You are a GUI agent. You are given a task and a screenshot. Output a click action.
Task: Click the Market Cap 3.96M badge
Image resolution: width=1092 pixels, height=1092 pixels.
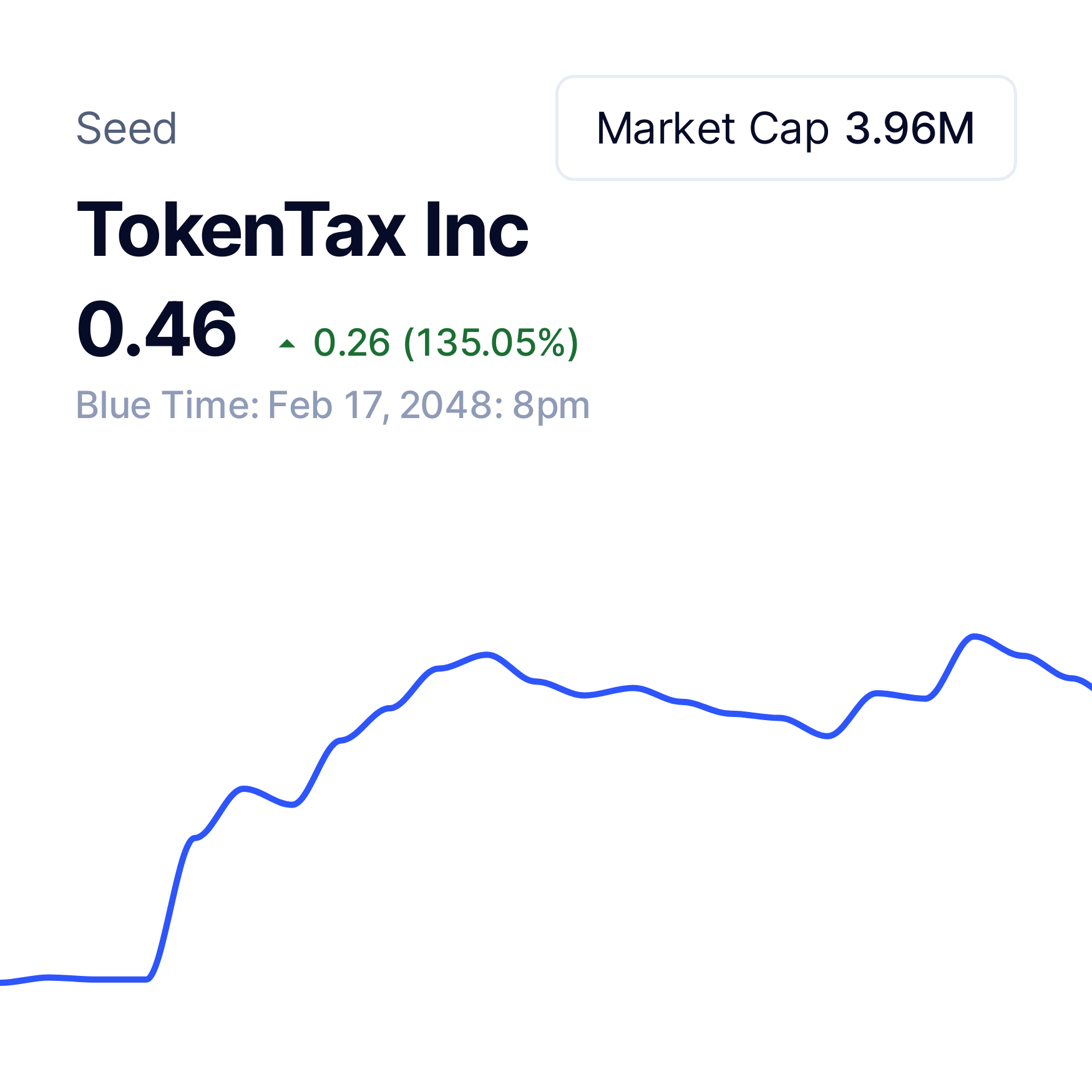coord(786,128)
